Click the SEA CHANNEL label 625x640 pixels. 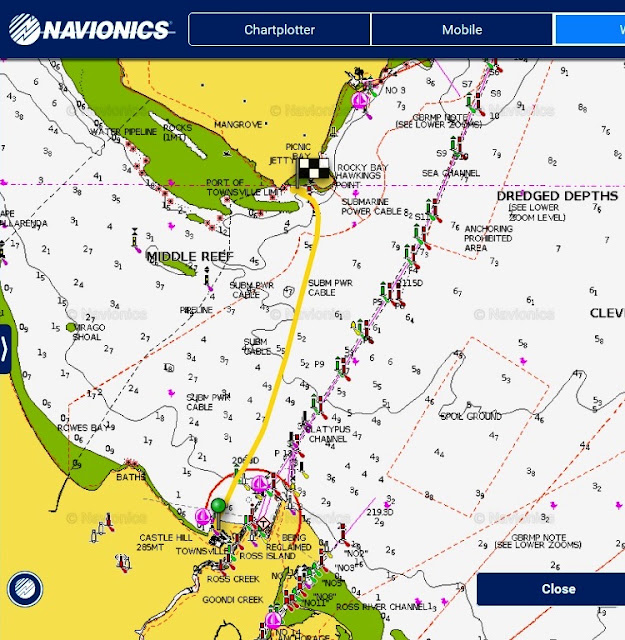point(451,173)
